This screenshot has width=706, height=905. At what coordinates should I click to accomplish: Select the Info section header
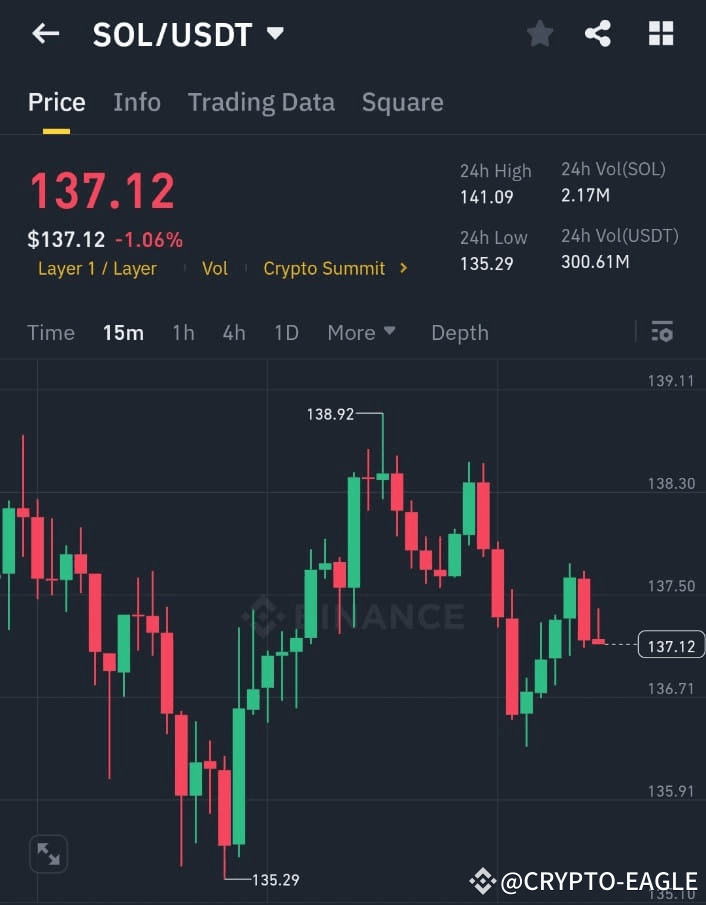[x=137, y=101]
